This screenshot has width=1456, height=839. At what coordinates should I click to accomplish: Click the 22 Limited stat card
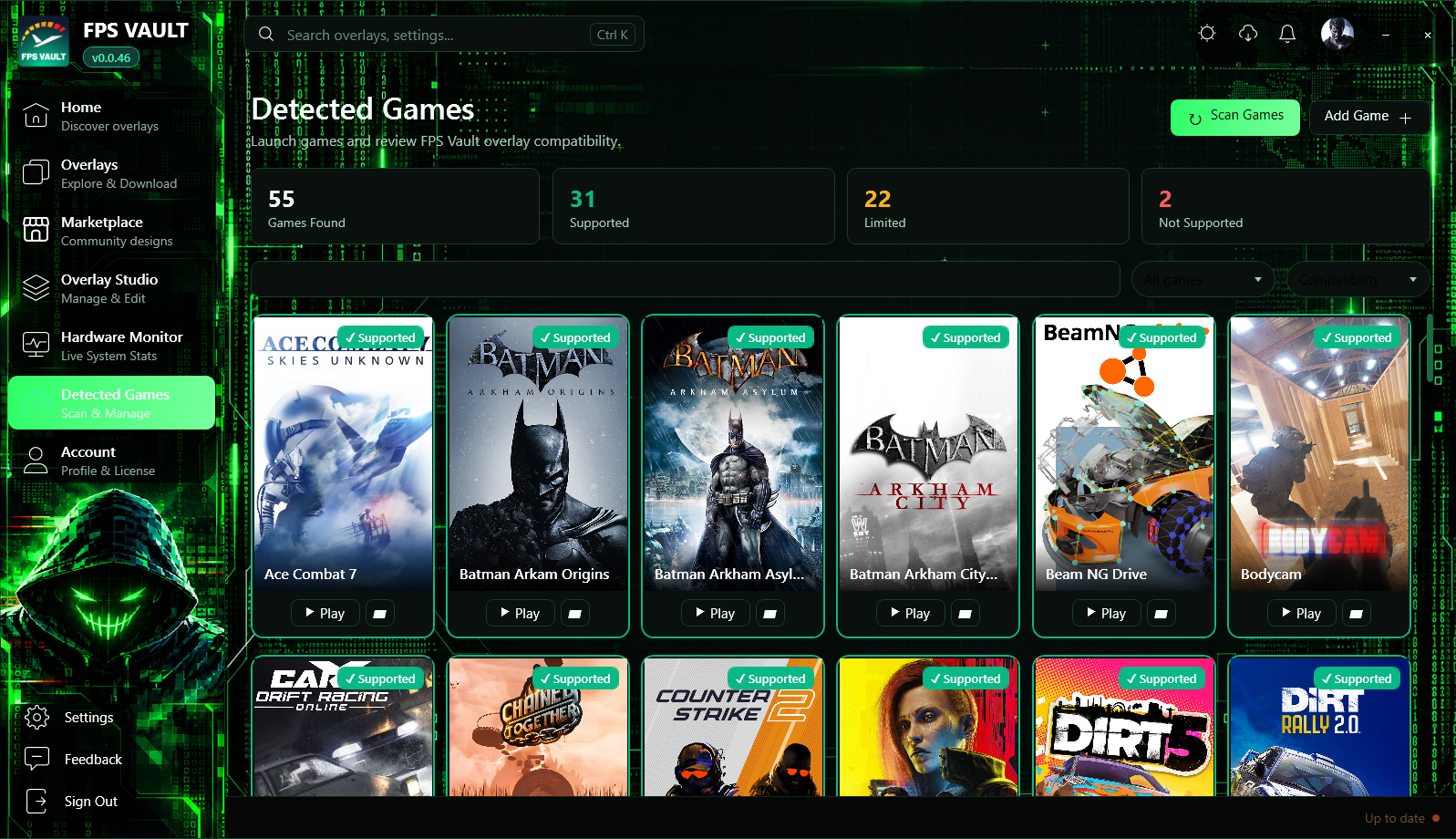[x=988, y=206]
